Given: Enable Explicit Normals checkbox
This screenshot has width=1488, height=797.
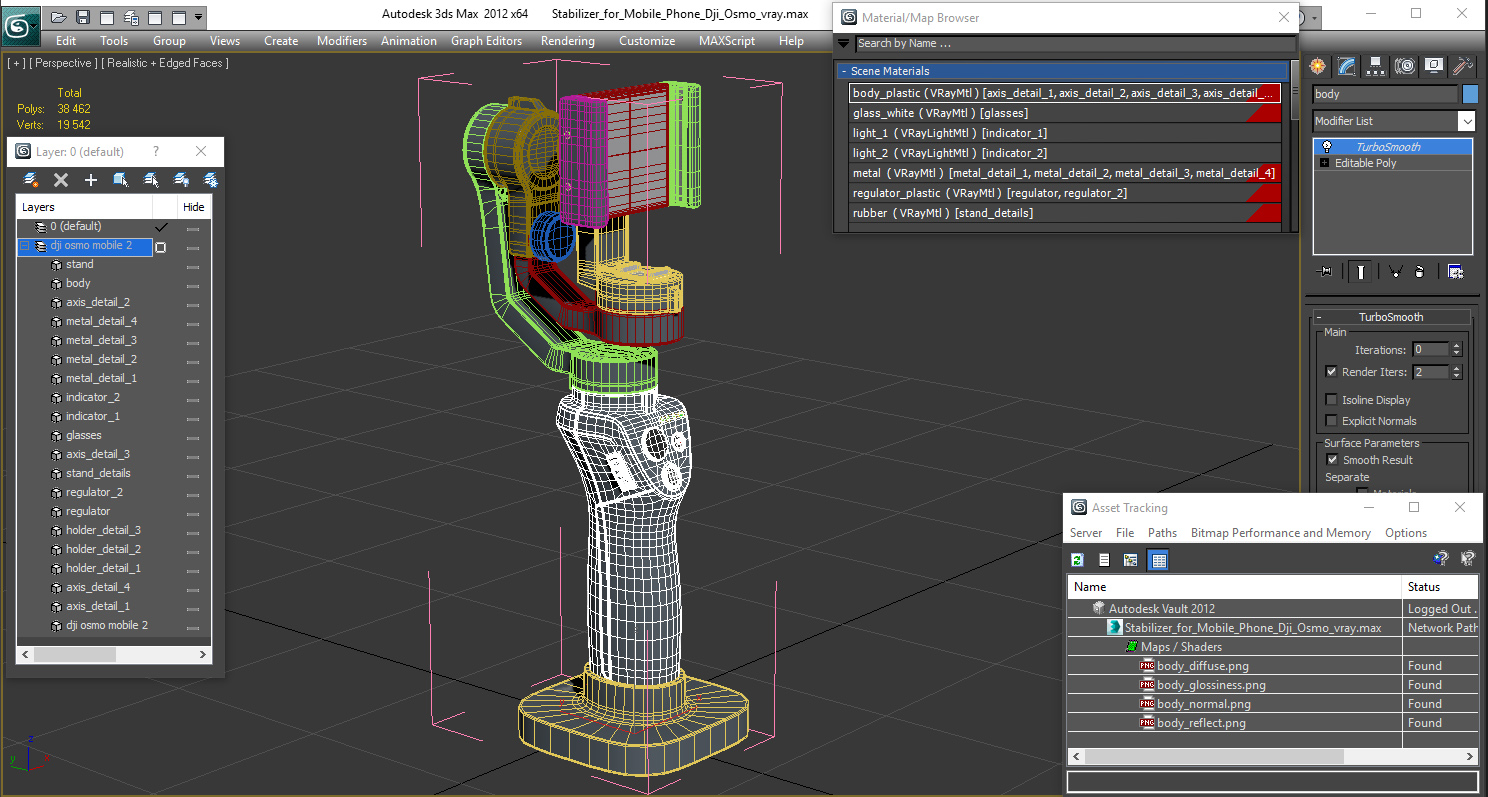Looking at the screenshot, I should [x=1331, y=421].
